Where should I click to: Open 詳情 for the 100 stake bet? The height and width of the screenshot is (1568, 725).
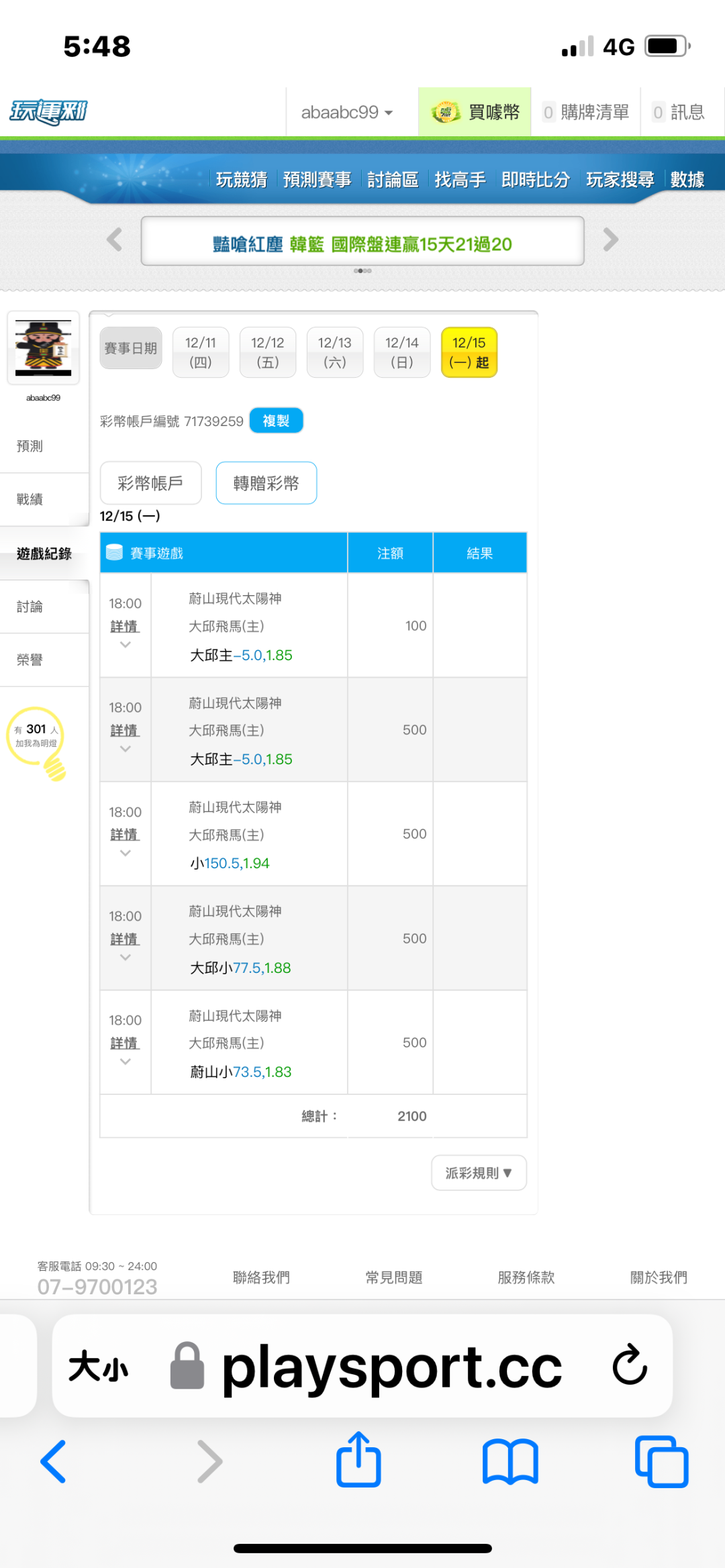tap(125, 626)
